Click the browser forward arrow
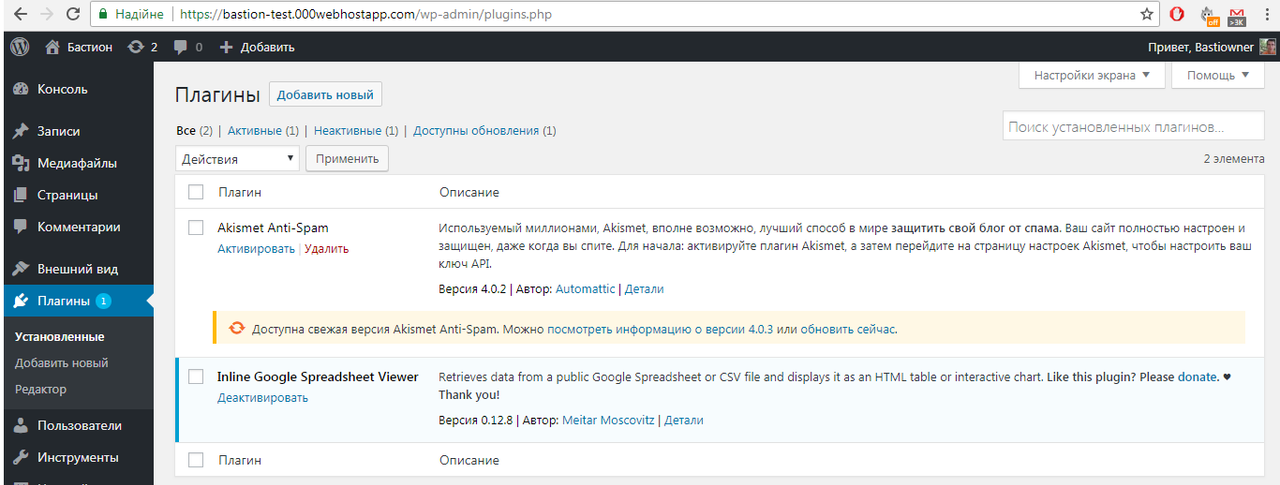Viewport: 1280px width, 485px height. tap(46, 15)
